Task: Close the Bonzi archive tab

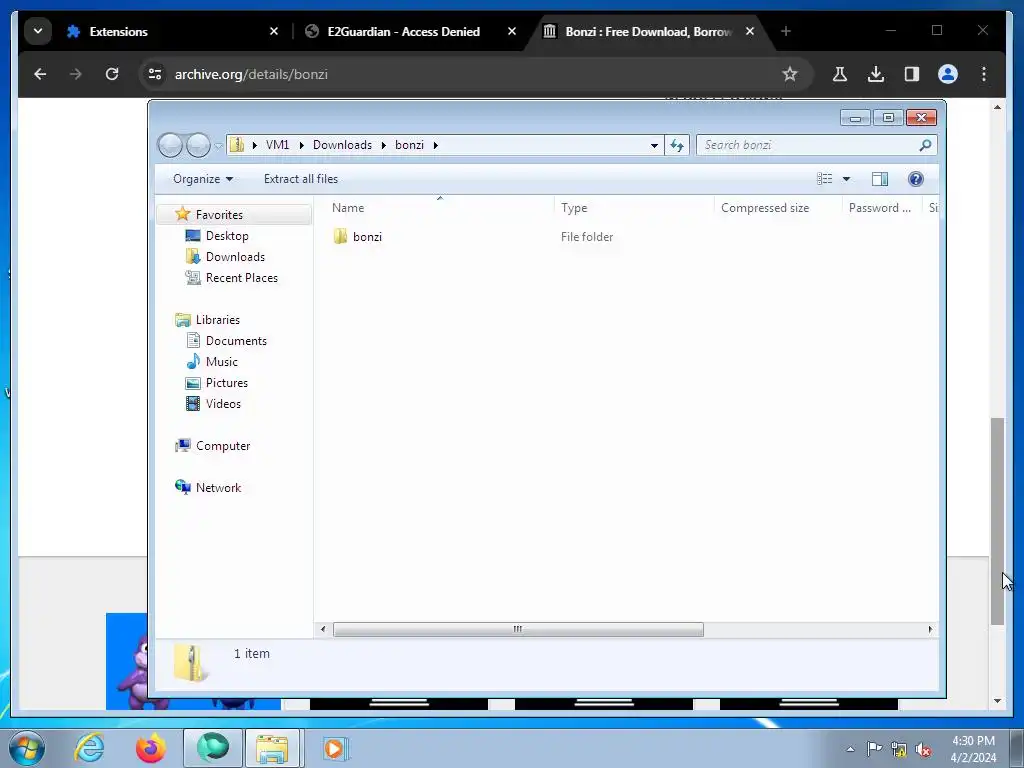Action: 750,31
